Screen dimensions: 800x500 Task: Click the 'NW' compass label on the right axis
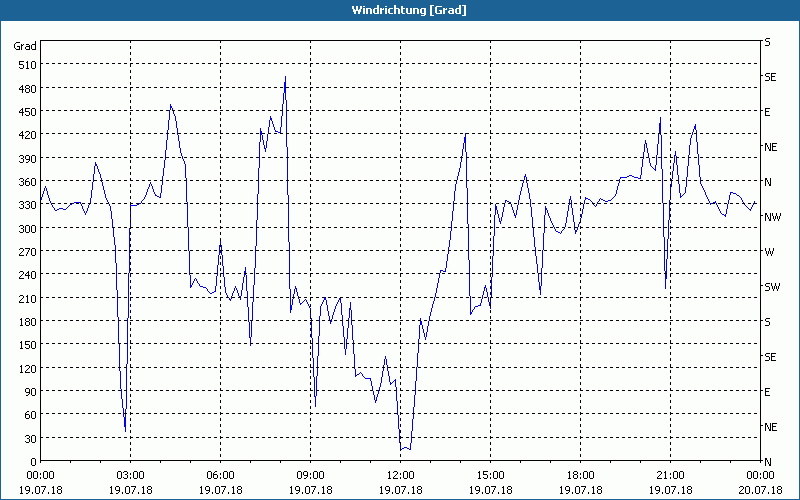pos(772,217)
